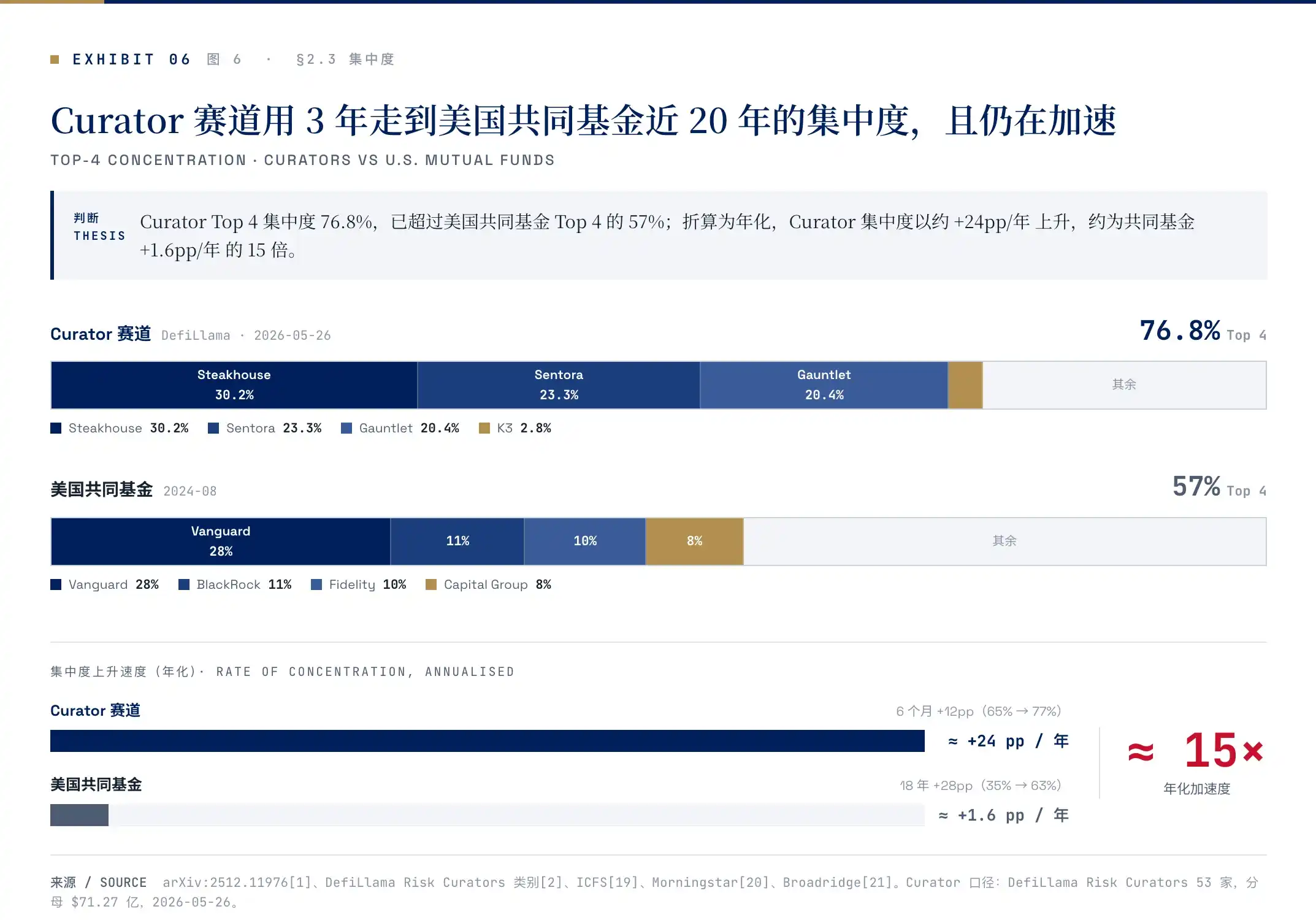Click the "年化加速度" caption
This screenshot has height=920, width=1316.
(x=1197, y=789)
